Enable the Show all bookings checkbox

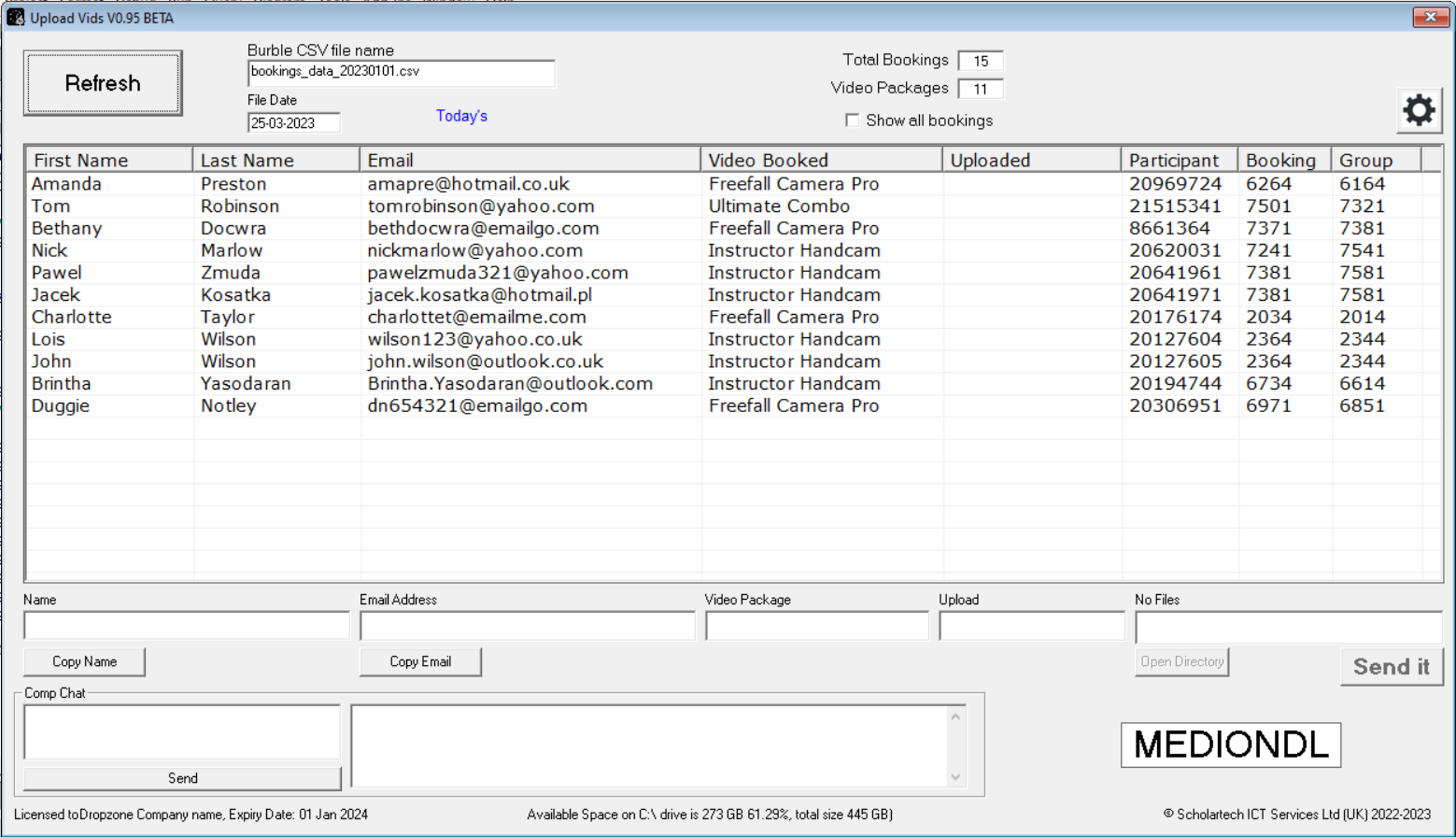[852, 121]
